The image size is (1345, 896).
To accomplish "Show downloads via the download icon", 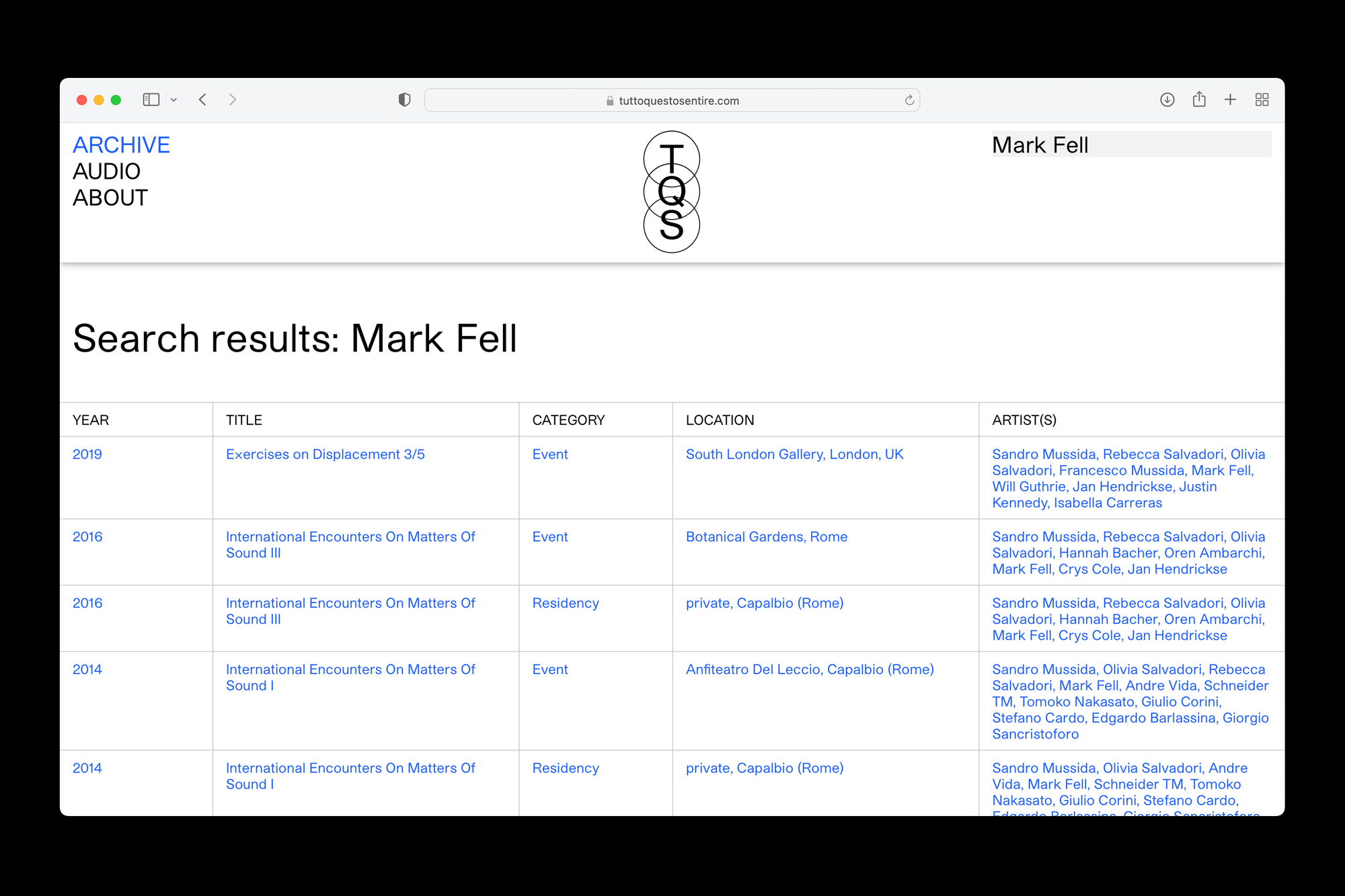I will [x=1167, y=99].
